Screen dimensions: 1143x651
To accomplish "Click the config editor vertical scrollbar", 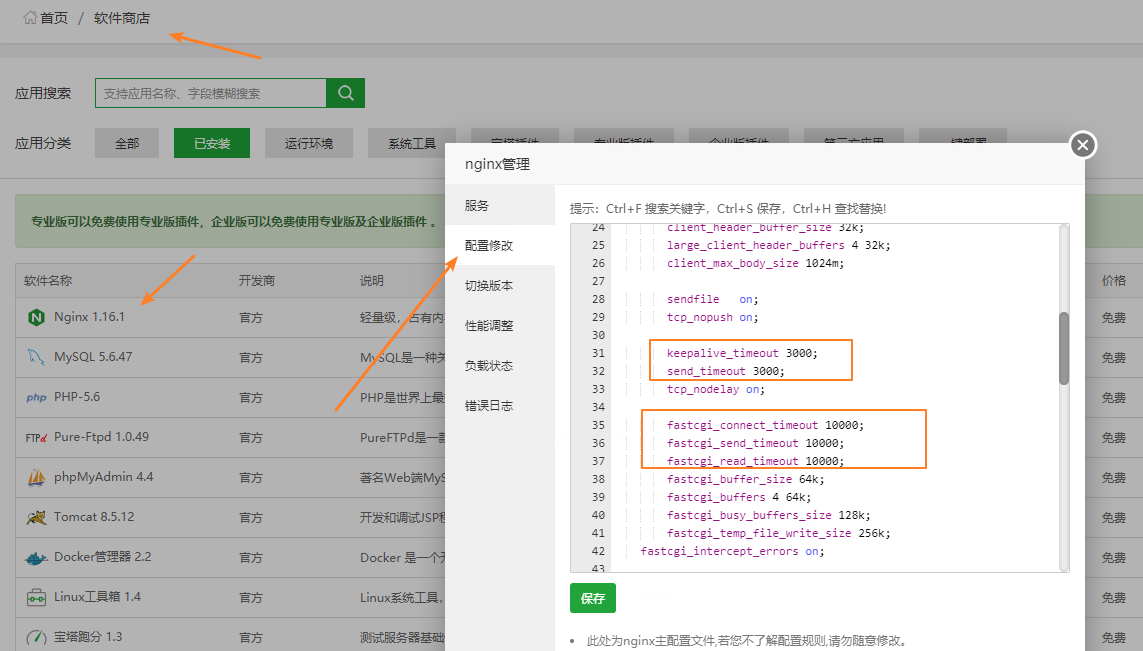I will point(1063,348).
